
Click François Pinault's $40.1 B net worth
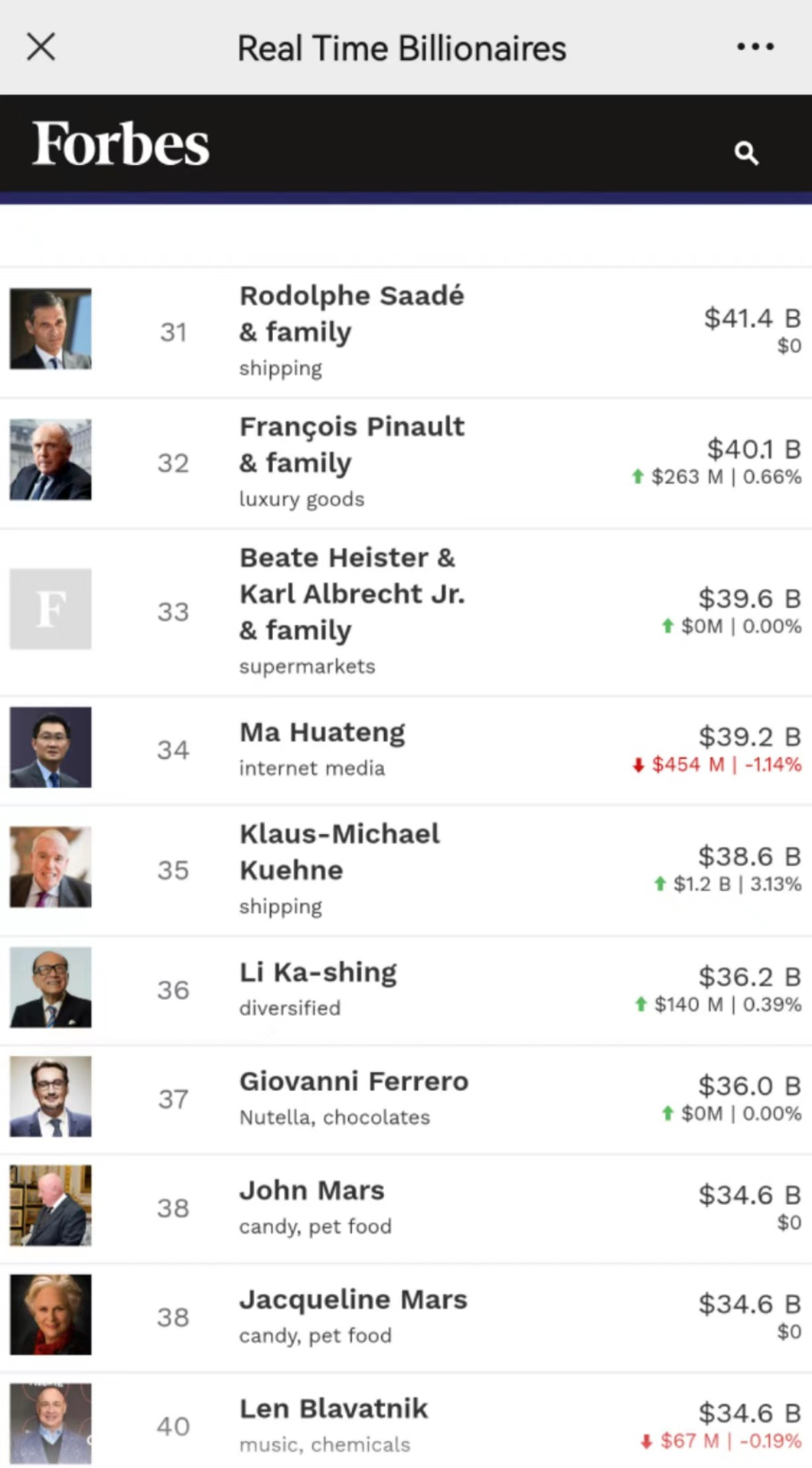pos(753,449)
